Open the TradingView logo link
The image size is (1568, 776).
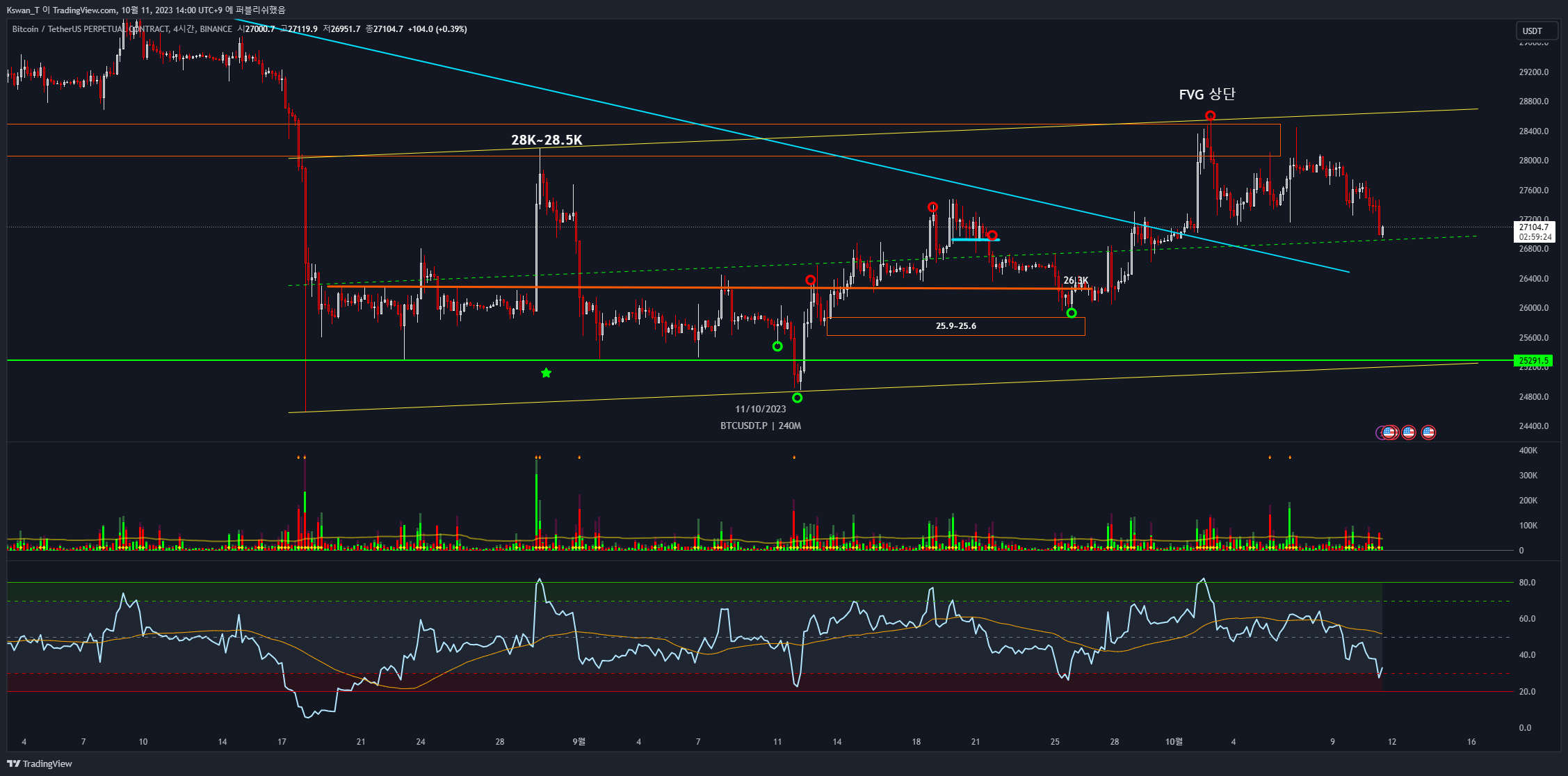[40, 763]
